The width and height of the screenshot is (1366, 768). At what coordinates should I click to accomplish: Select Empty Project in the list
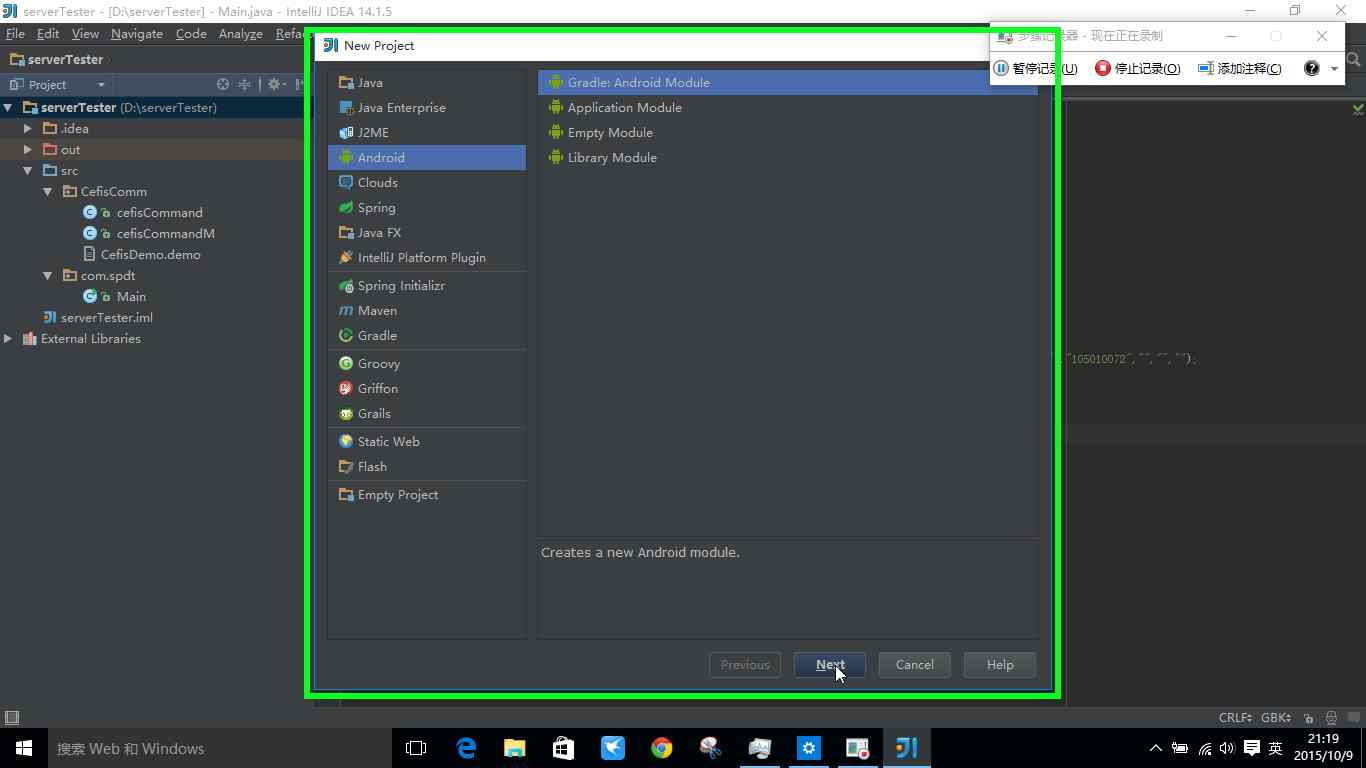point(427,495)
